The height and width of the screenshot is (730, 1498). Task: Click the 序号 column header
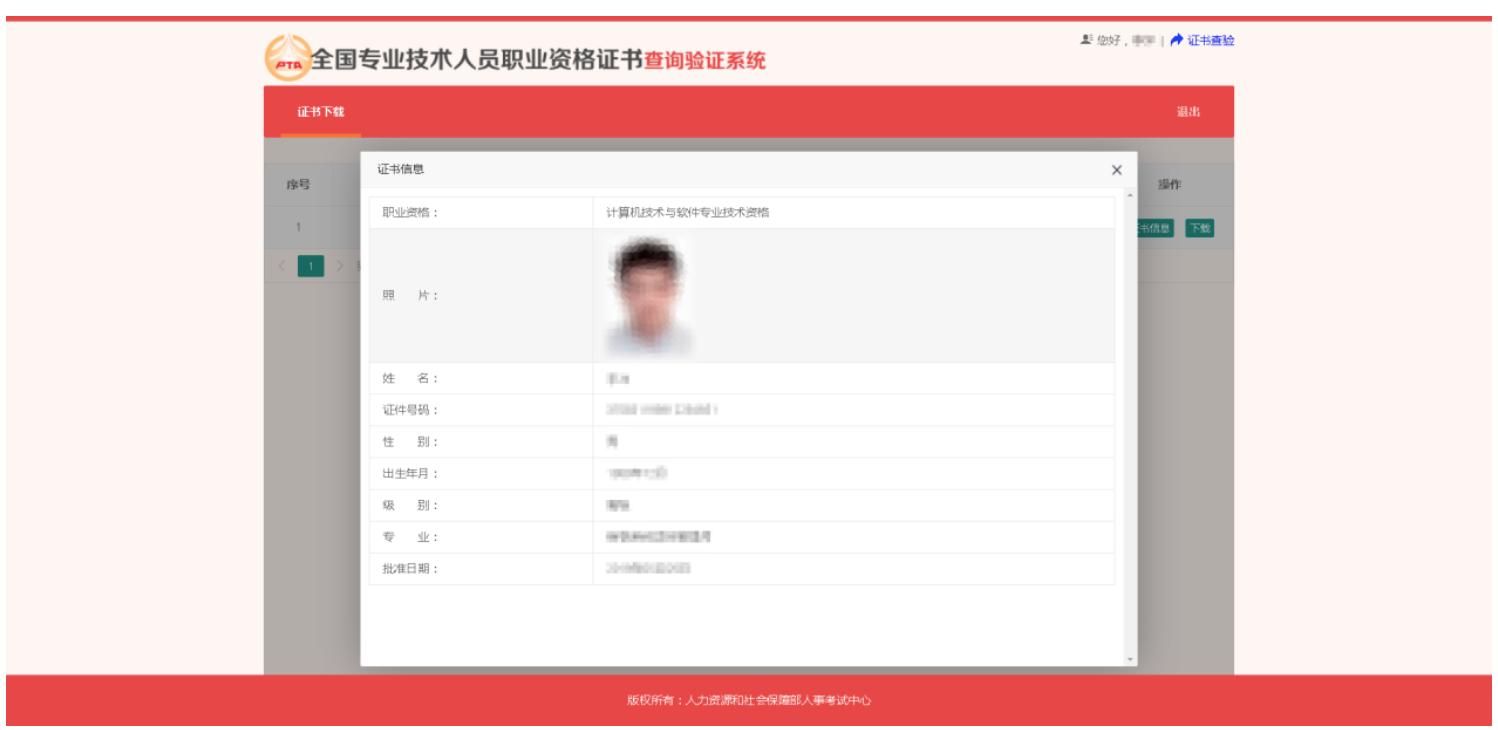pyautogui.click(x=298, y=185)
